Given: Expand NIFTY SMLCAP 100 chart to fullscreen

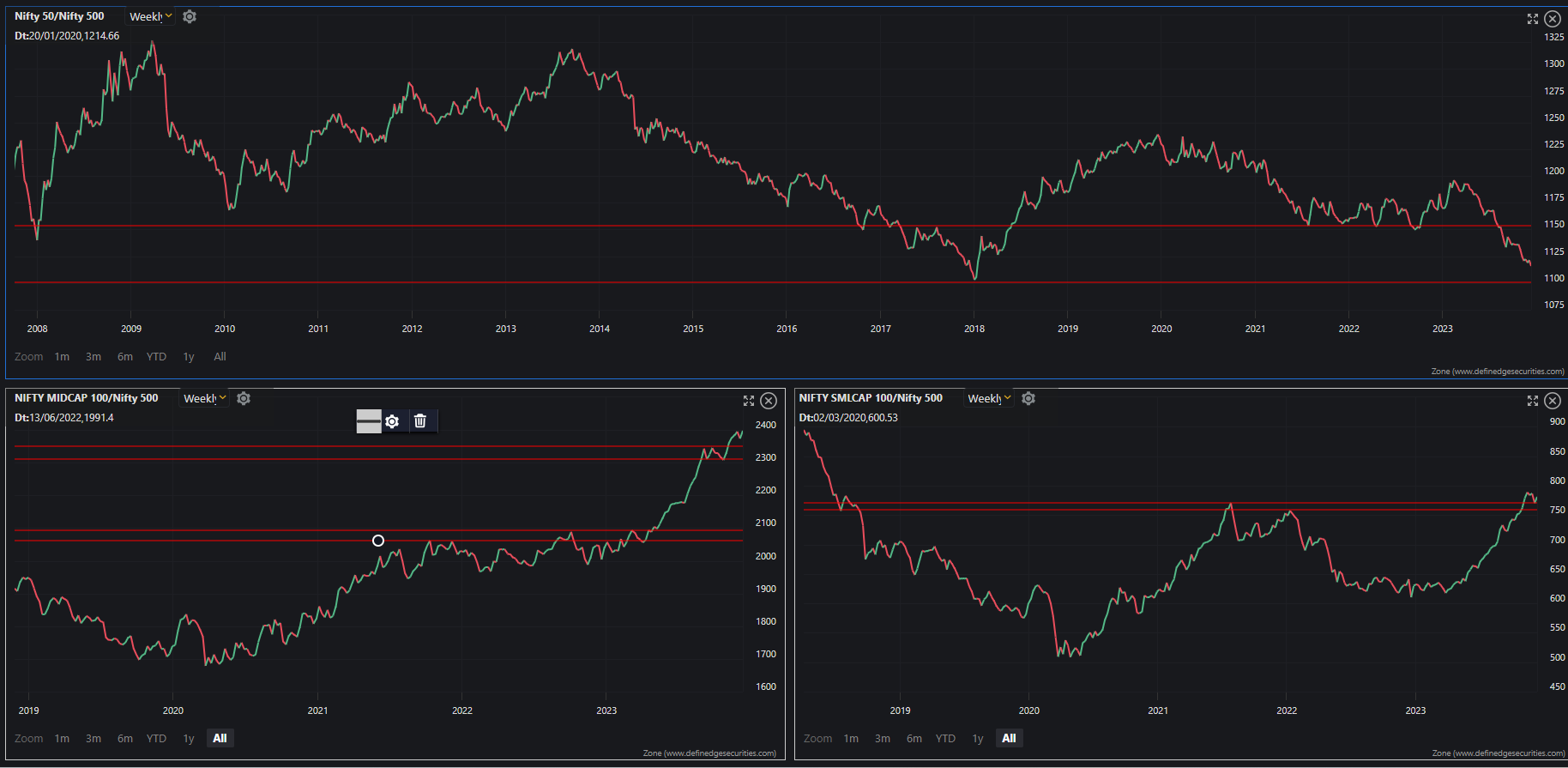Looking at the screenshot, I should 1533,401.
